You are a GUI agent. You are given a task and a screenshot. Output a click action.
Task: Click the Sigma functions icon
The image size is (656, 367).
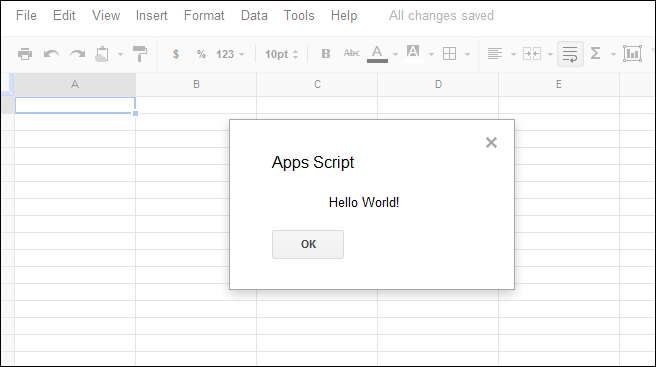pos(595,54)
